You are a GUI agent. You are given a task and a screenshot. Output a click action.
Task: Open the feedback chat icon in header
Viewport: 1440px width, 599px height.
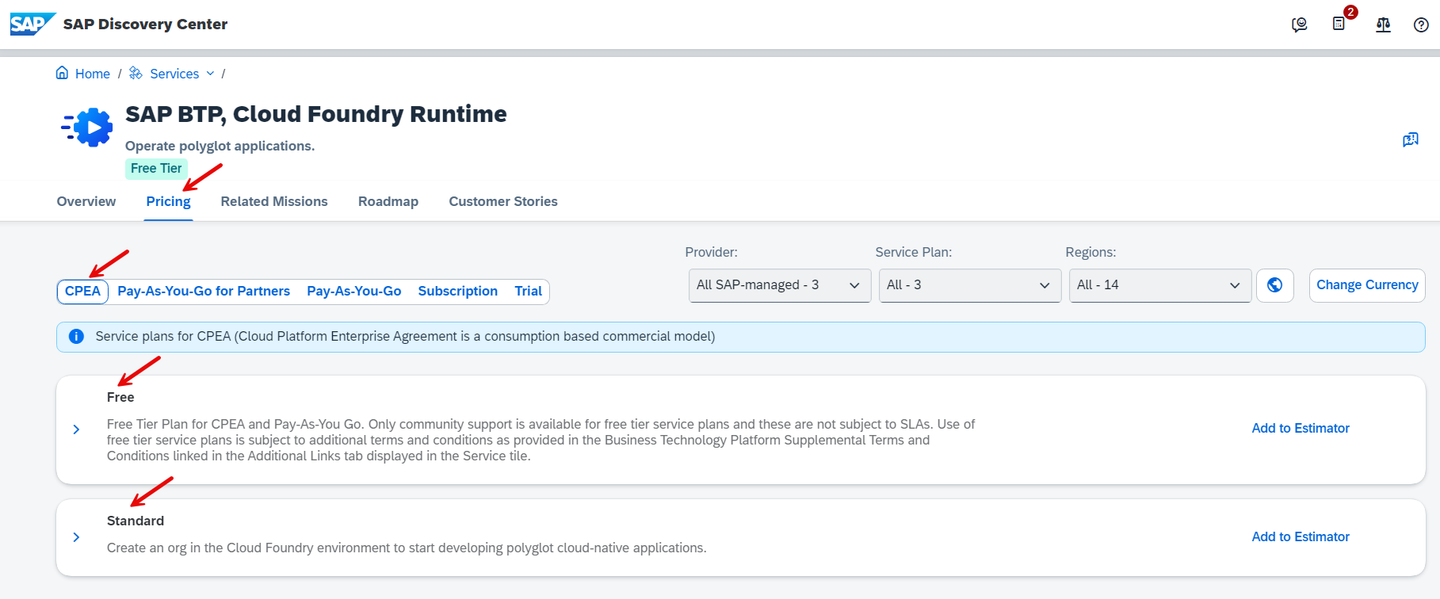tap(1299, 25)
